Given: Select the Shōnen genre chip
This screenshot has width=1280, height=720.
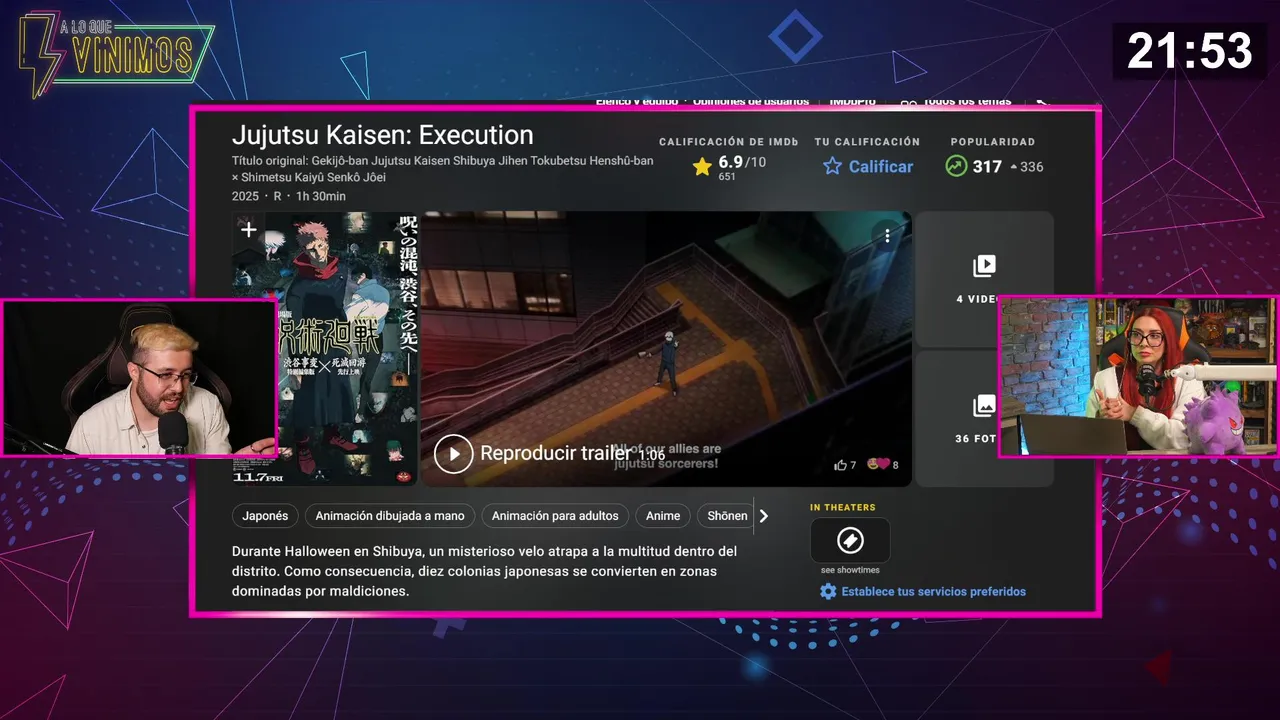Looking at the screenshot, I should point(727,516).
